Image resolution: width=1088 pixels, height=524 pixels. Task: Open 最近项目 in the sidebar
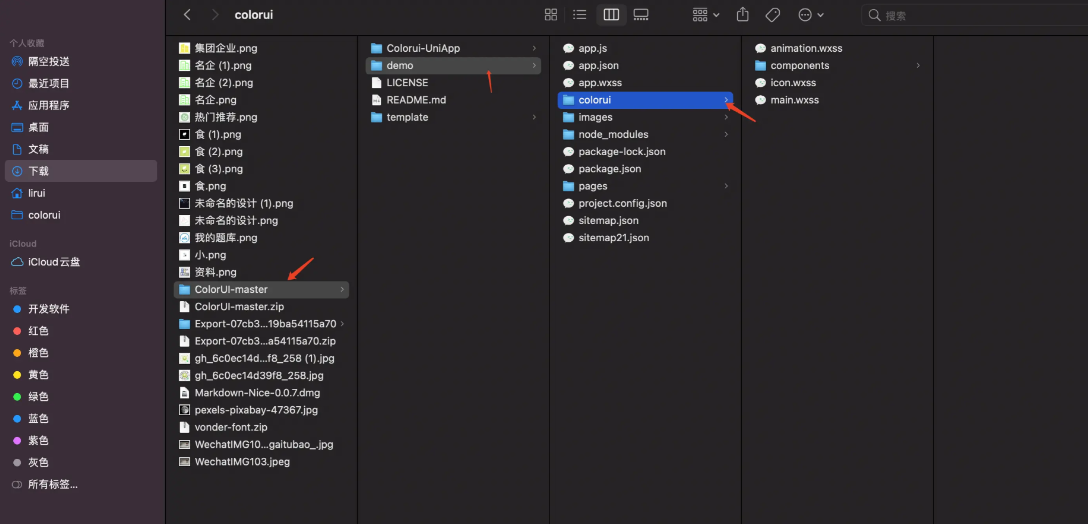click(x=82, y=83)
